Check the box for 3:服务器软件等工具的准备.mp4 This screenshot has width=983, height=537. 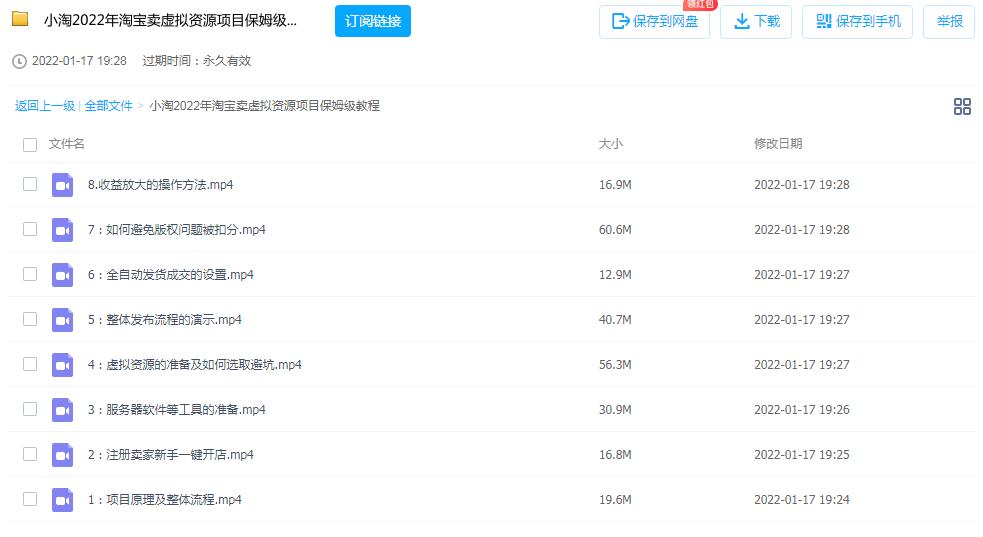click(29, 410)
